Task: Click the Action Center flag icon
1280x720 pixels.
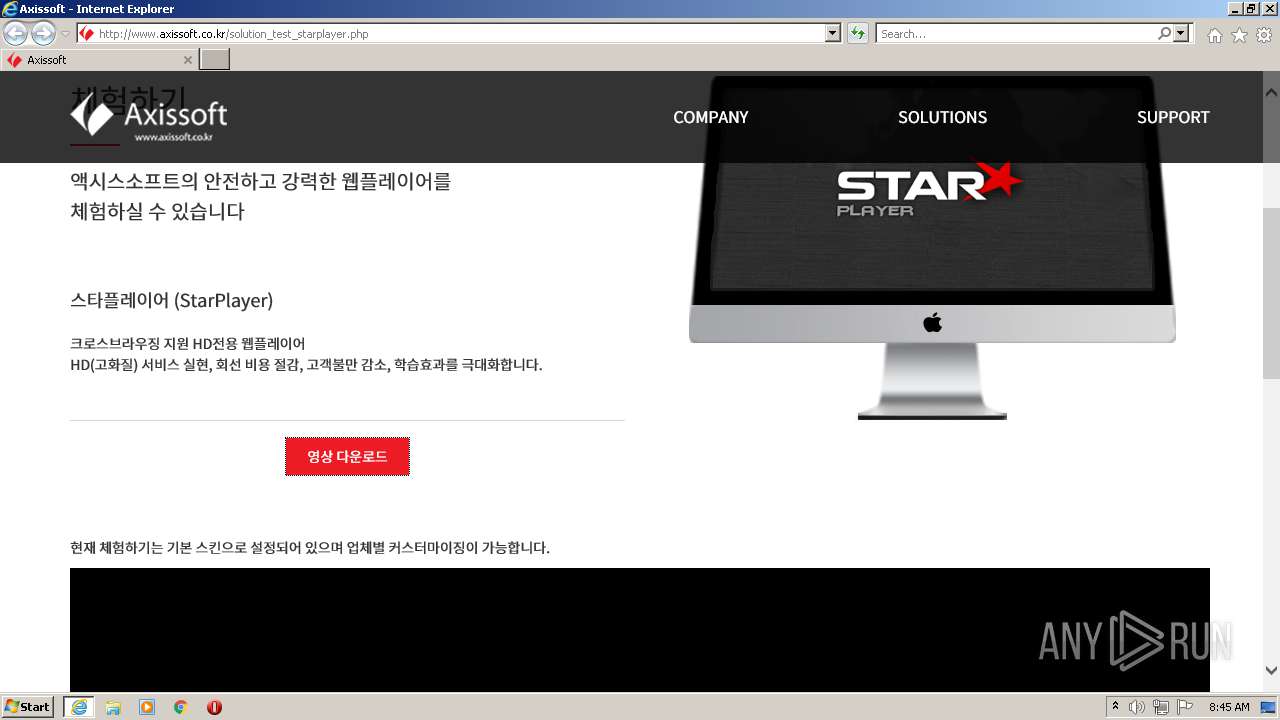Action: pyautogui.click(x=1185, y=706)
